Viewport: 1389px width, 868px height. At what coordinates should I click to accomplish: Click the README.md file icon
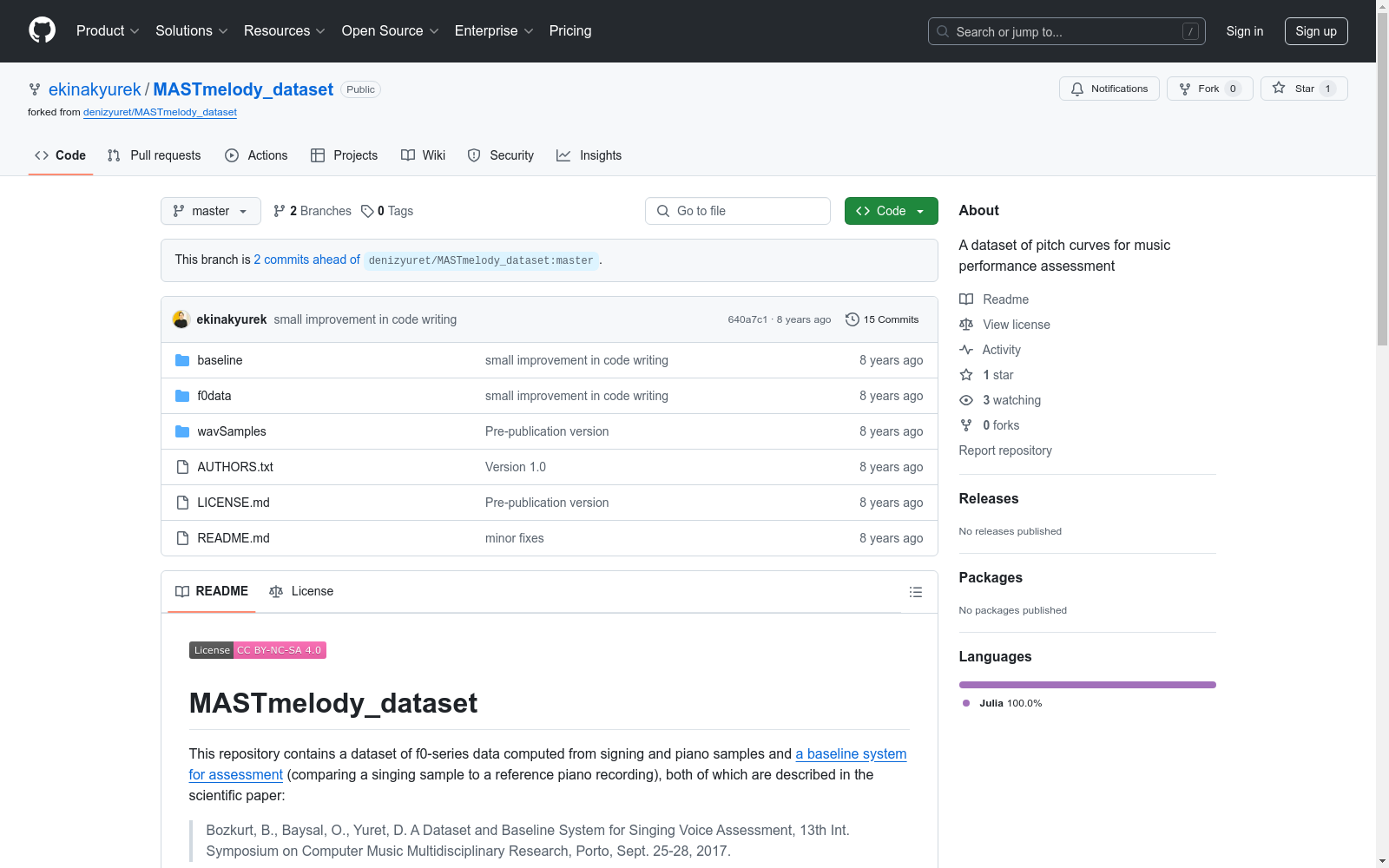click(x=182, y=538)
